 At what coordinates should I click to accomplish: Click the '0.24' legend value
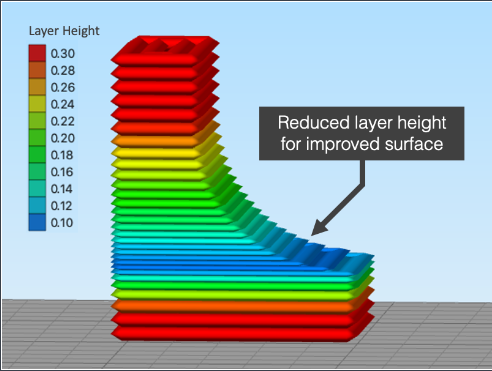point(62,104)
